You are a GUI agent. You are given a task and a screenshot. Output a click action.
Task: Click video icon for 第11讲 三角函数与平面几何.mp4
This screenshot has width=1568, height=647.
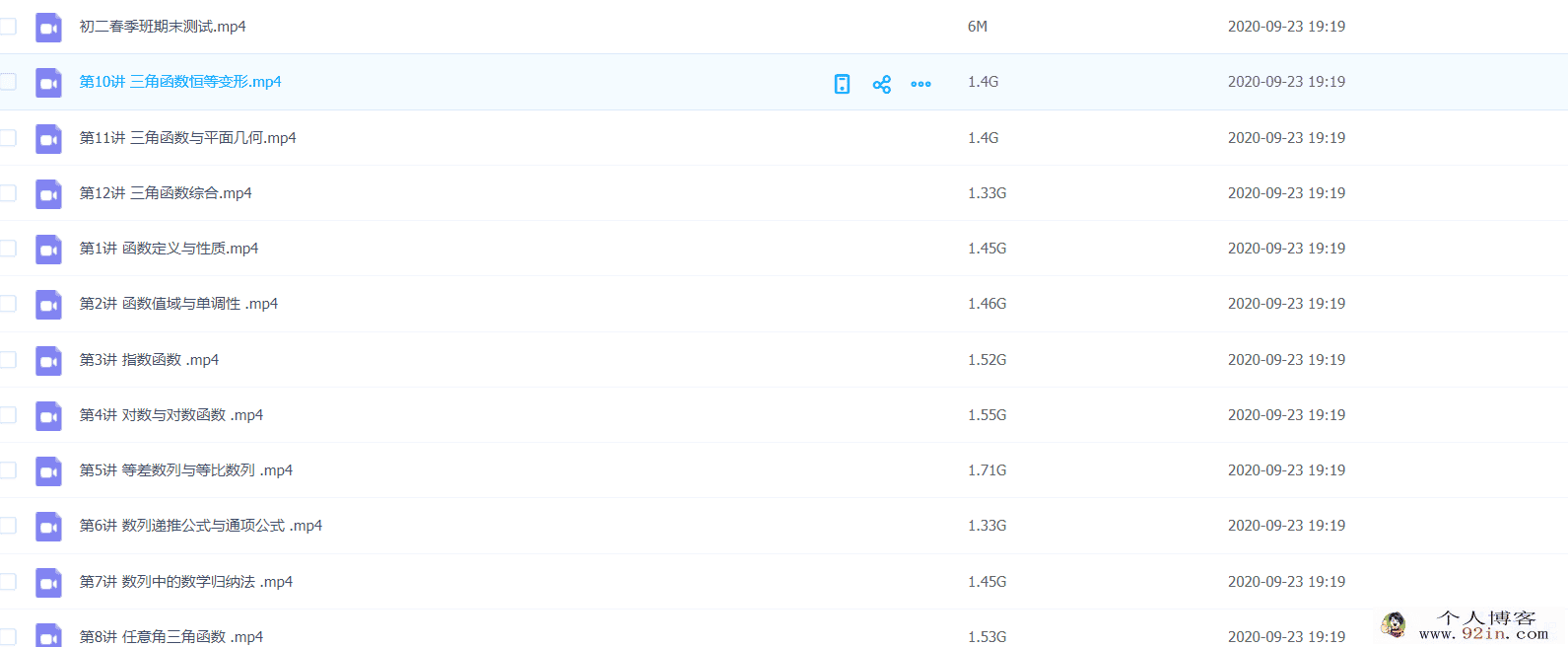click(48, 138)
